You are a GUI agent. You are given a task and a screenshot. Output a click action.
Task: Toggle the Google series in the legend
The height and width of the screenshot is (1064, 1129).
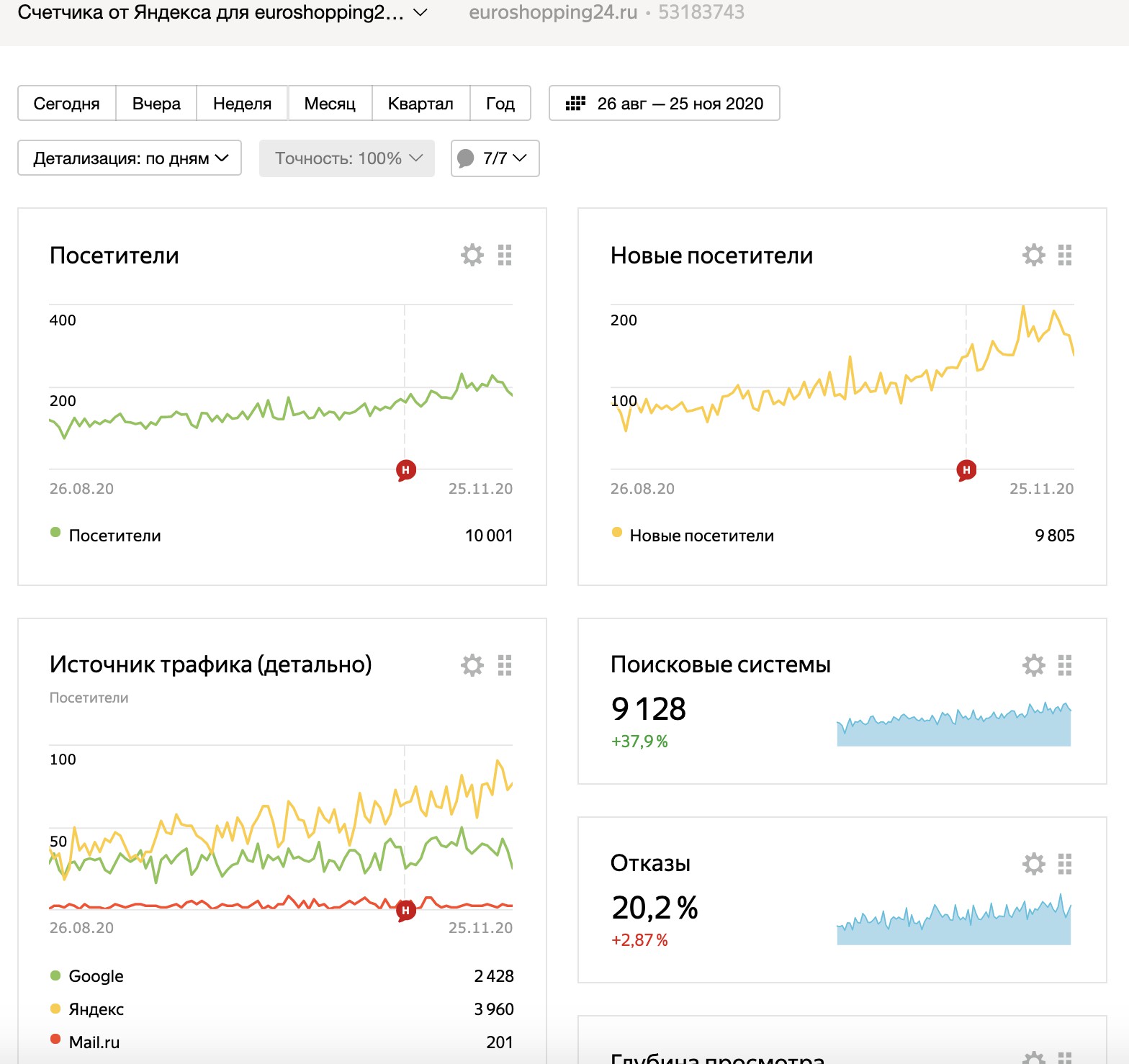click(55, 976)
